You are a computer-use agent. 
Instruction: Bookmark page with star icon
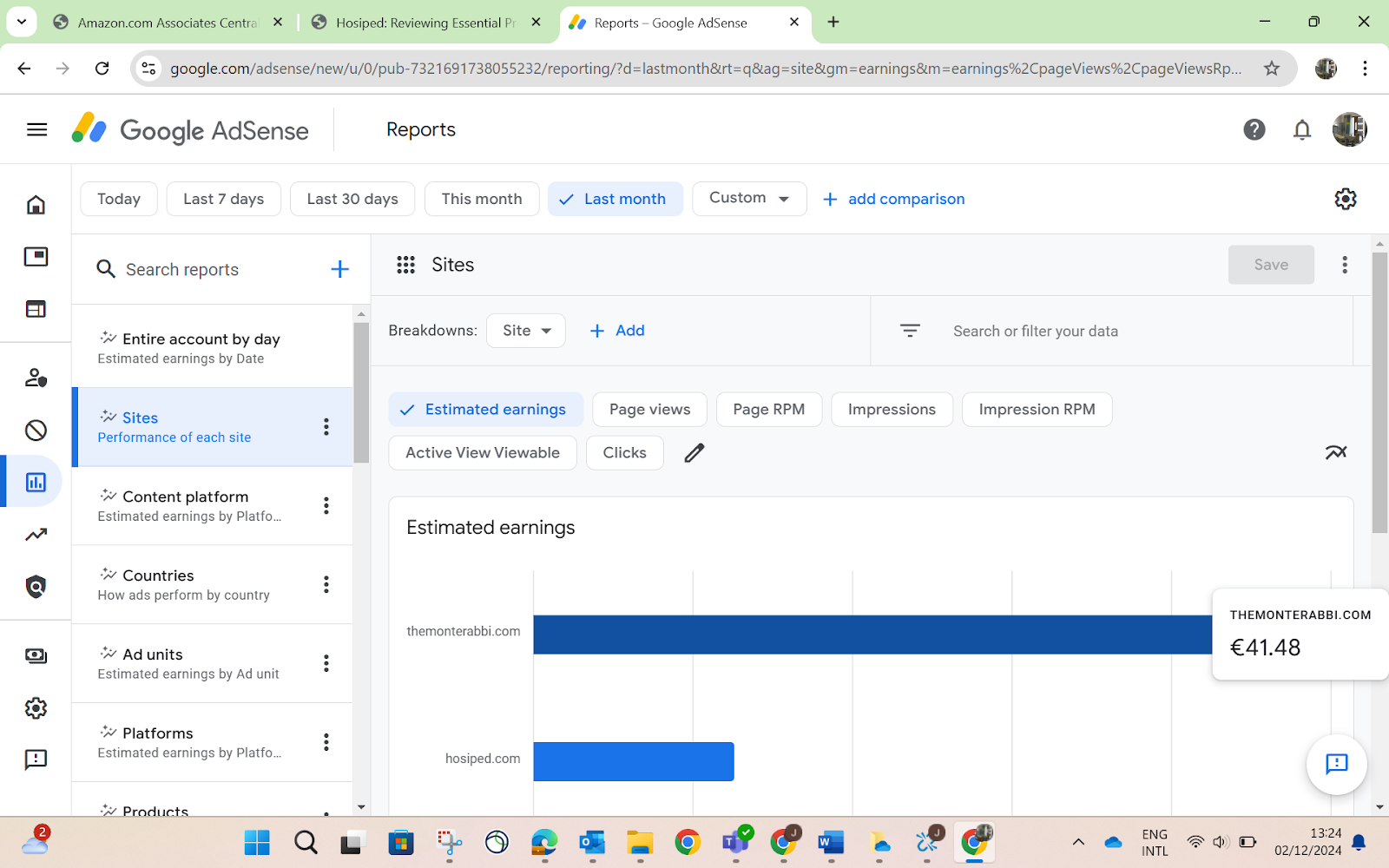(1271, 69)
